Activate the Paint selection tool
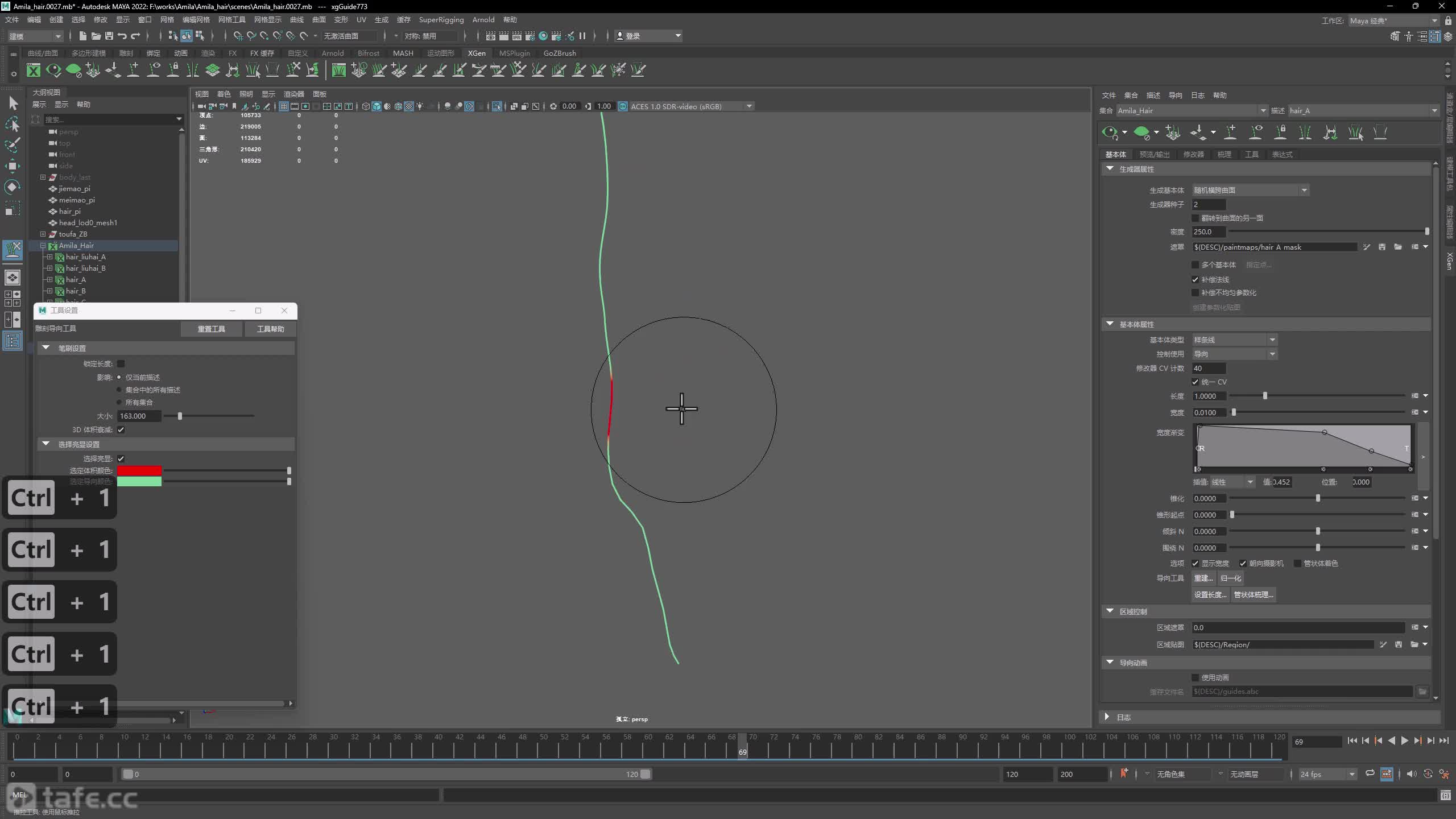 click(x=13, y=144)
